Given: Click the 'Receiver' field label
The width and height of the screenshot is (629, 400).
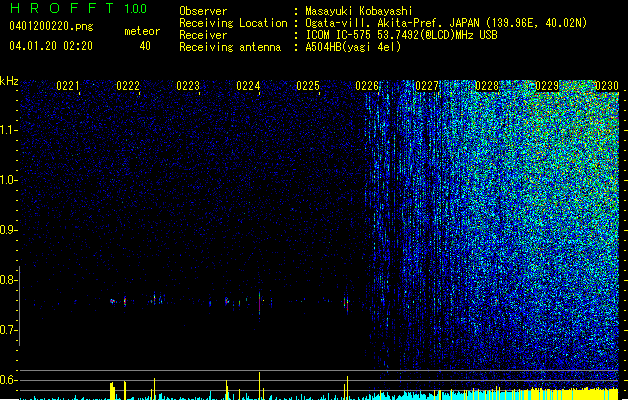Looking at the screenshot, I should (203, 35).
